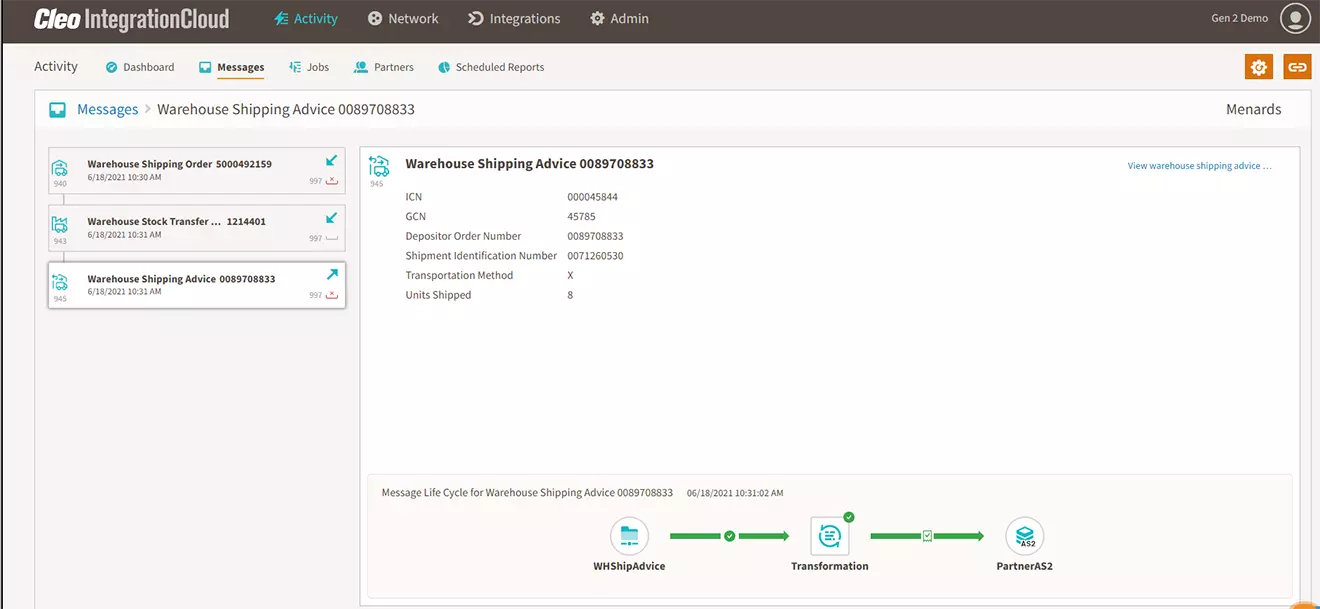Viewport: 1320px width, 609px height.
Task: Select the Transformation step icon
Action: point(829,536)
